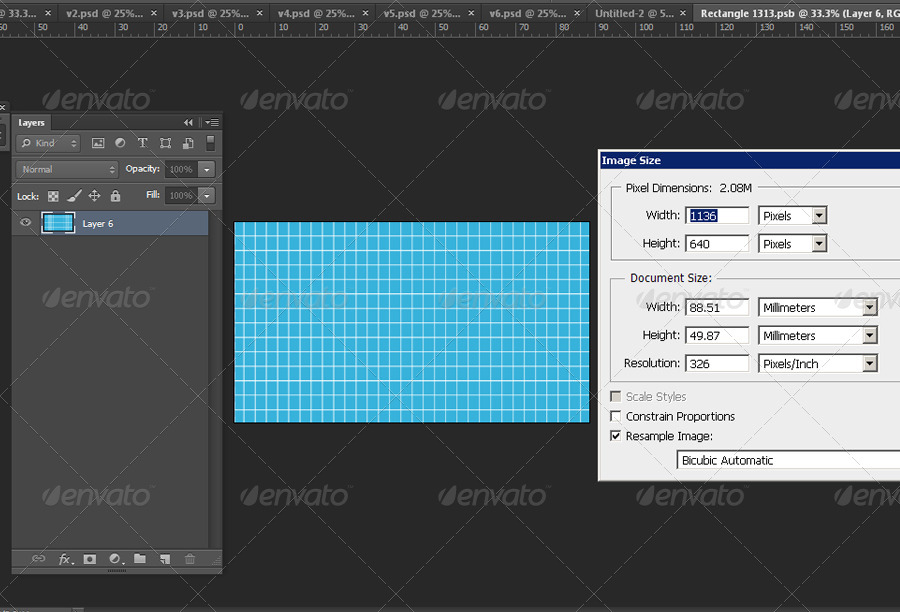Click the lock all padlock icon
This screenshot has height=612, width=900.
point(115,196)
